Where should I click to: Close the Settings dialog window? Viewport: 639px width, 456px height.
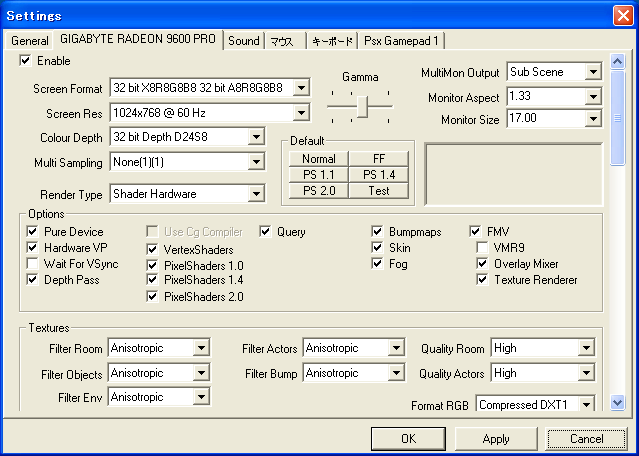(x=621, y=15)
